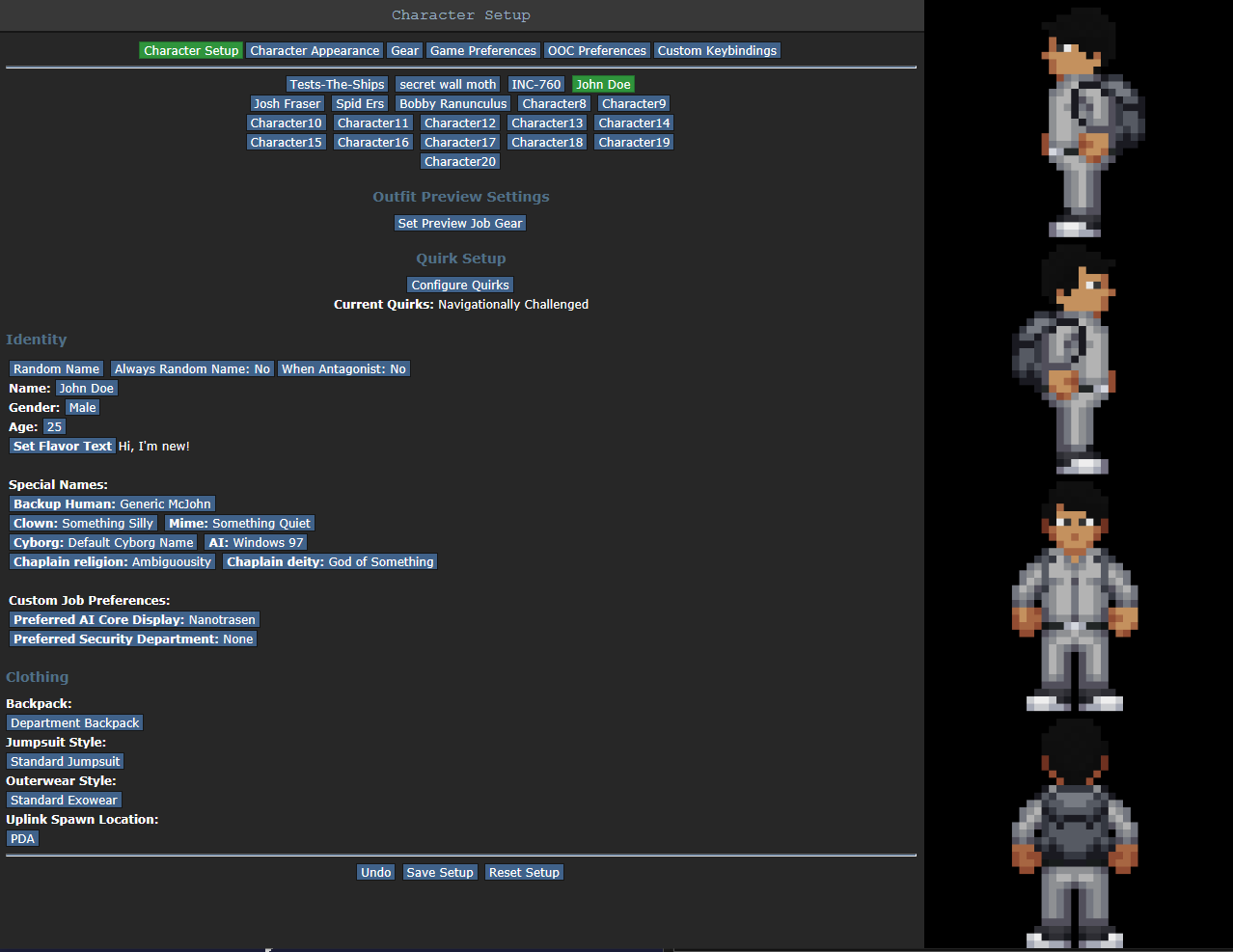
Task: Open the Gear tab
Action: tap(404, 50)
